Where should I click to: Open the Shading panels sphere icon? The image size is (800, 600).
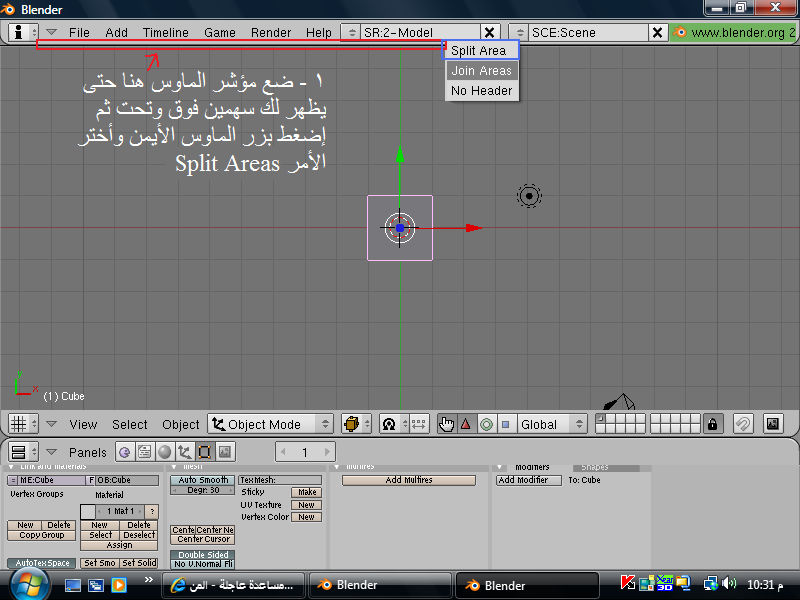(x=165, y=452)
